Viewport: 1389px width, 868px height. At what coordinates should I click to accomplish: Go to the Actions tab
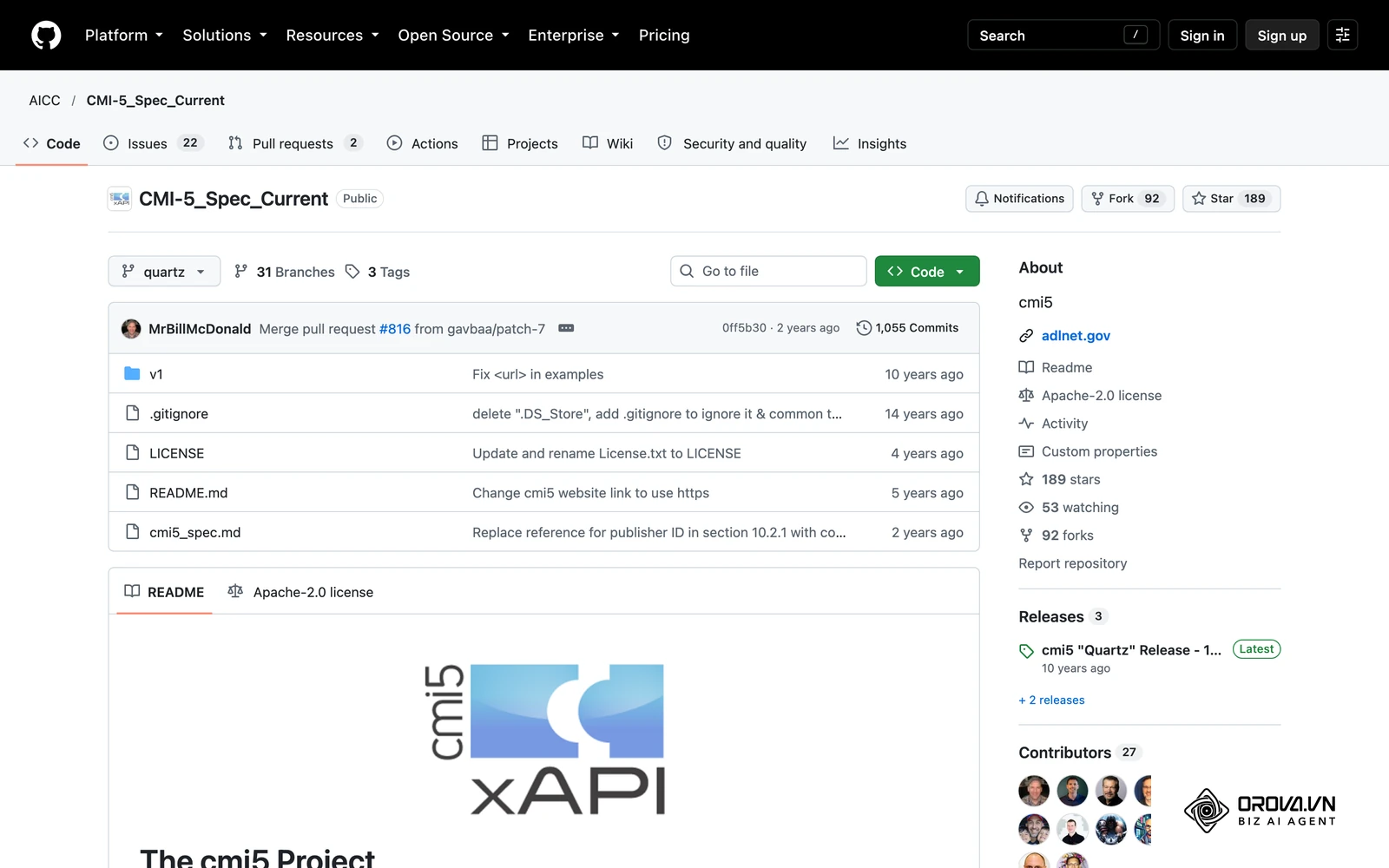point(423,143)
